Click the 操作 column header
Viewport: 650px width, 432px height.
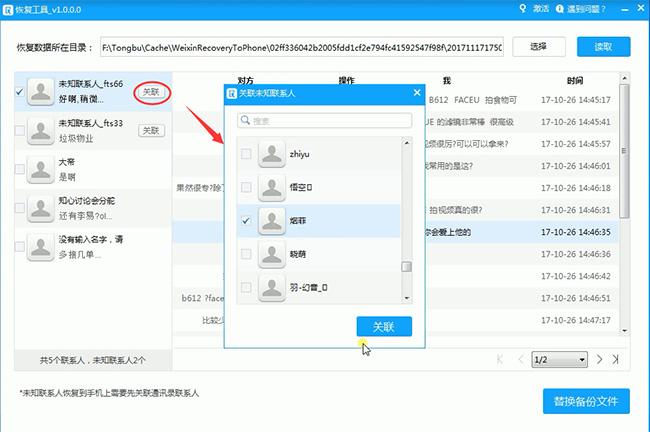pos(347,80)
